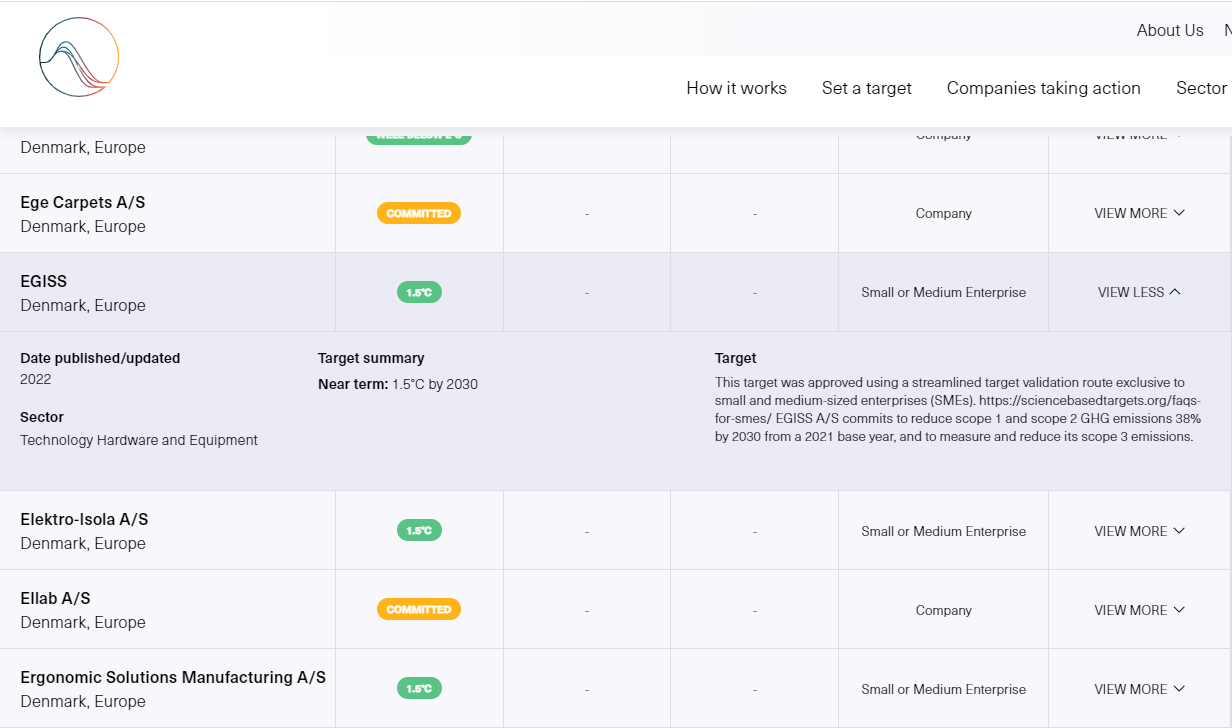Image resolution: width=1232 pixels, height=728 pixels.
Task: Go to Companies taking action page
Action: tap(1043, 88)
